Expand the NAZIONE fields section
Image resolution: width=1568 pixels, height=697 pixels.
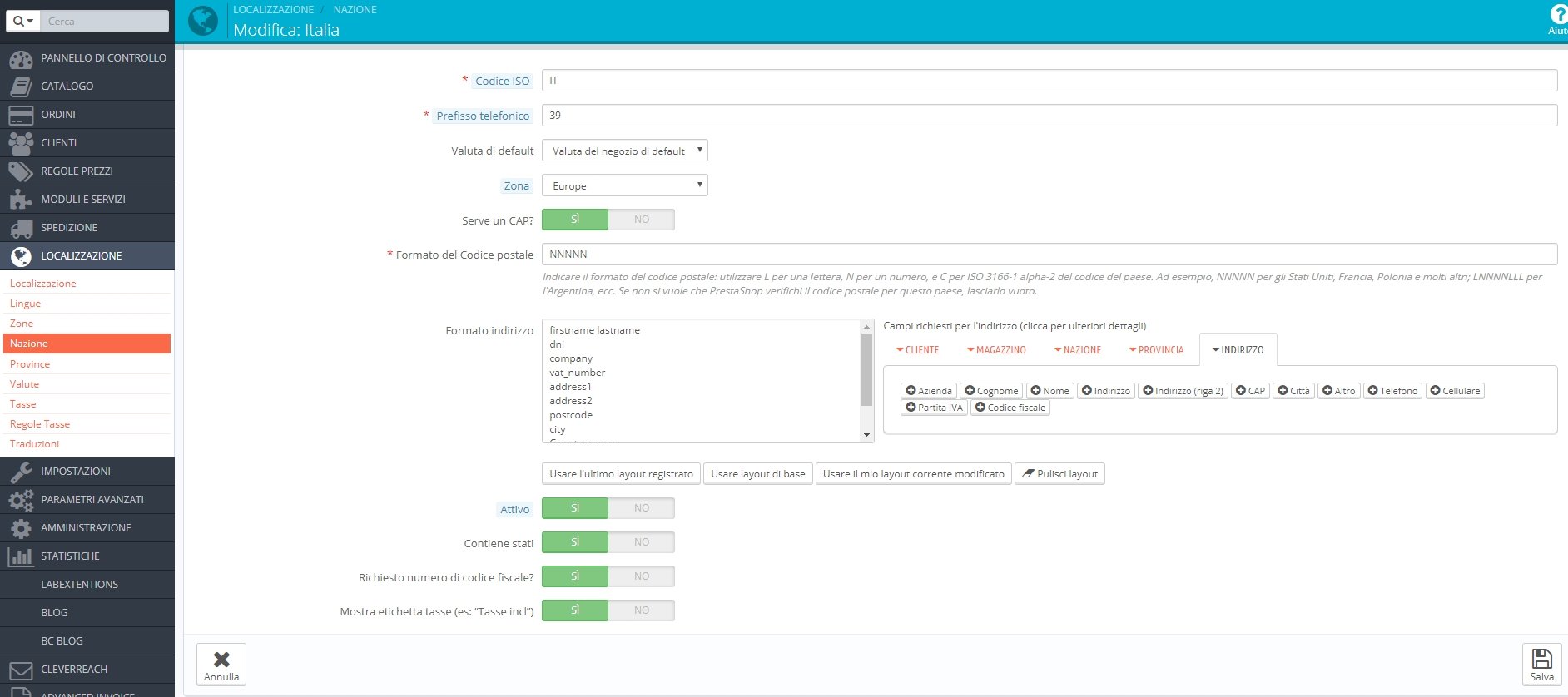click(x=1078, y=350)
